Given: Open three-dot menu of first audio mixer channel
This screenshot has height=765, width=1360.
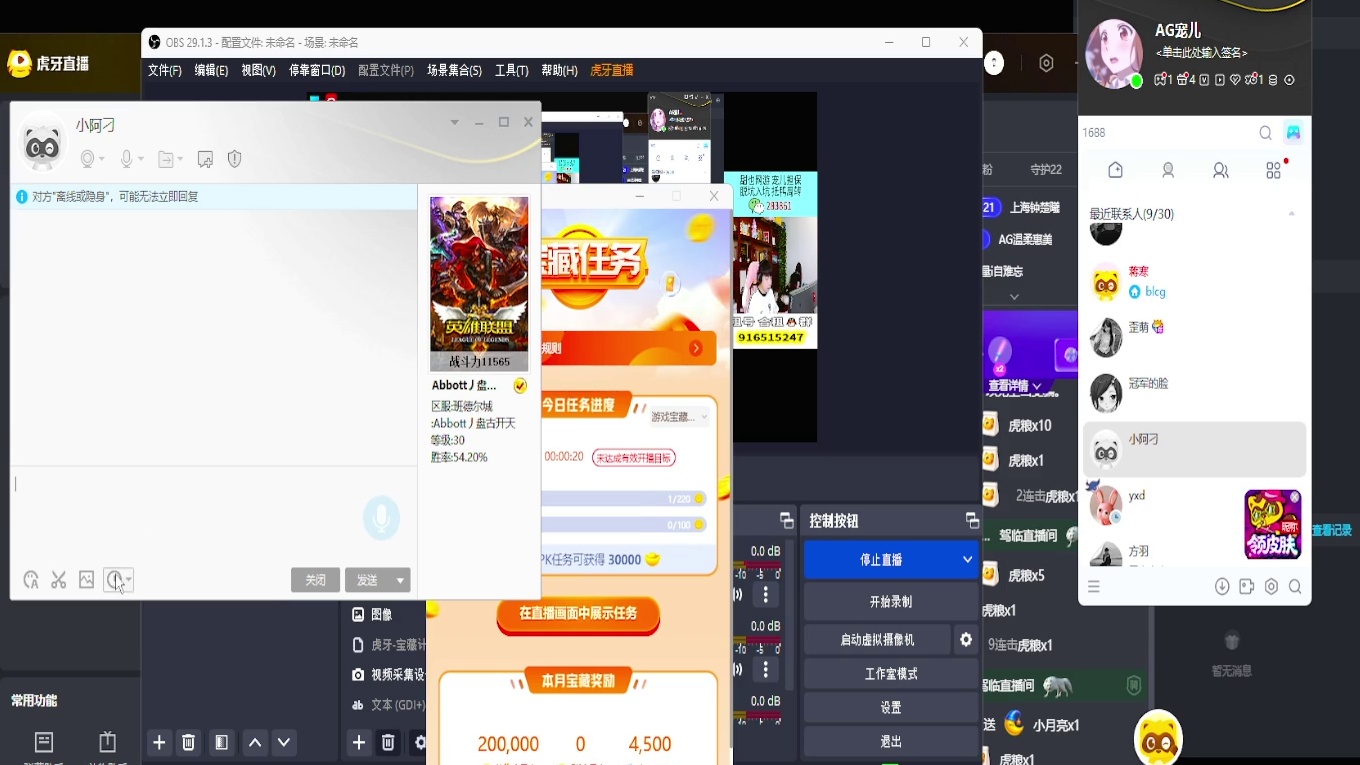Looking at the screenshot, I should coord(766,595).
